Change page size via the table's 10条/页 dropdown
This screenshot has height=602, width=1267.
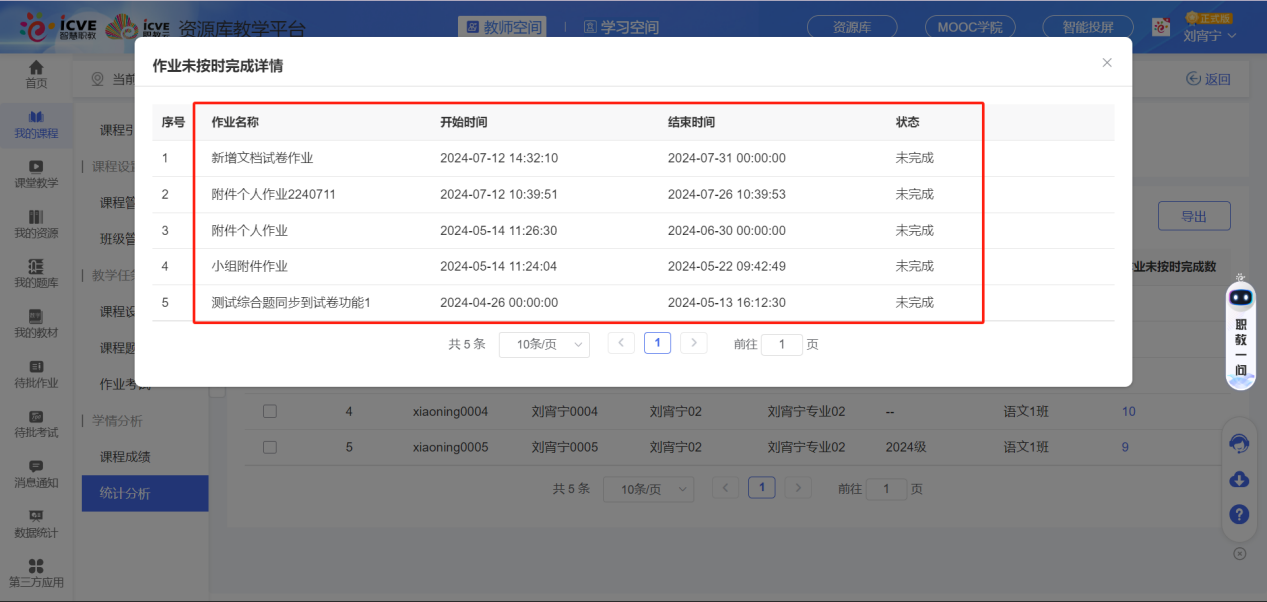coord(648,489)
